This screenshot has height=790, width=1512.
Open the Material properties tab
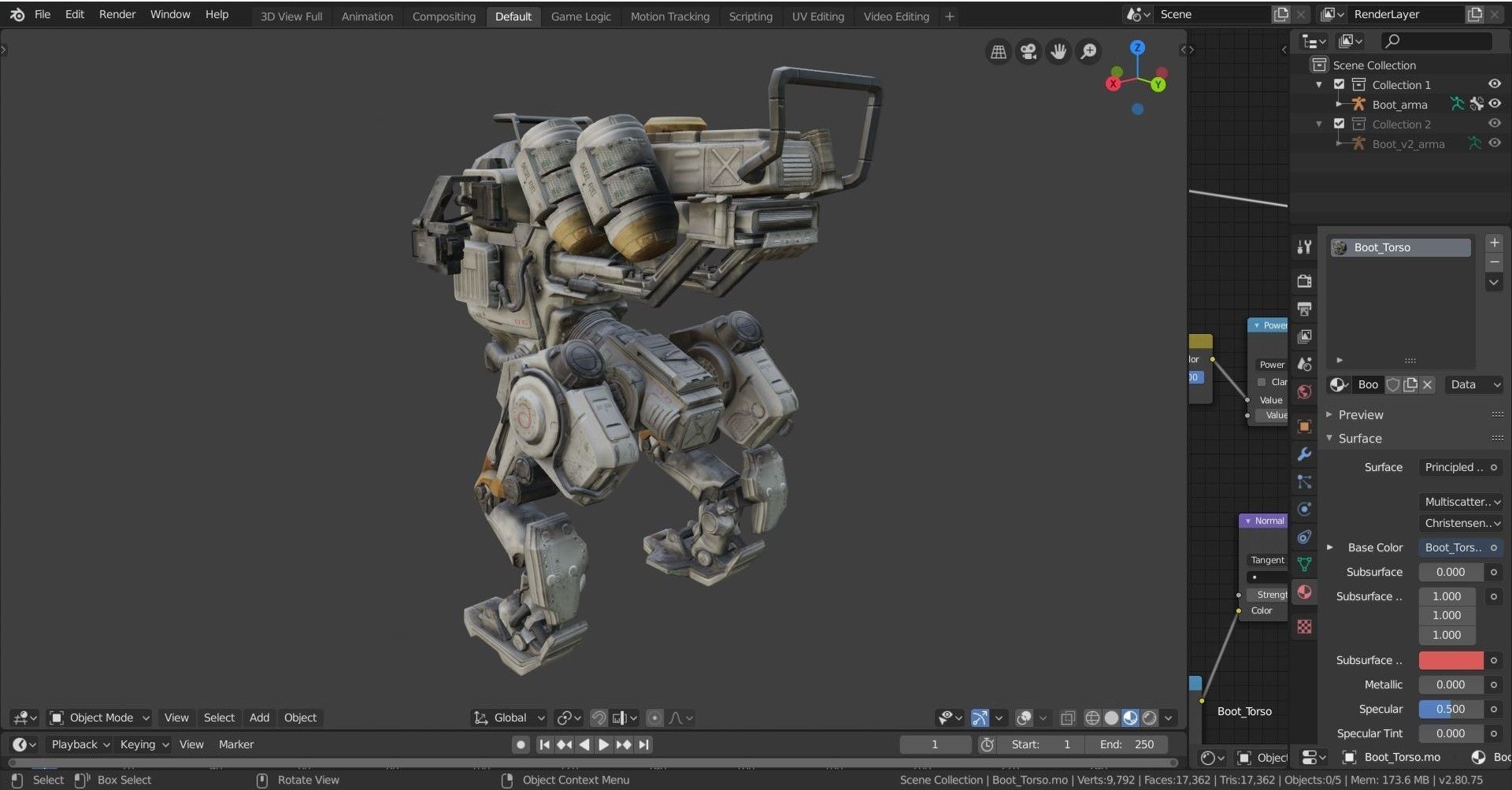1304,592
